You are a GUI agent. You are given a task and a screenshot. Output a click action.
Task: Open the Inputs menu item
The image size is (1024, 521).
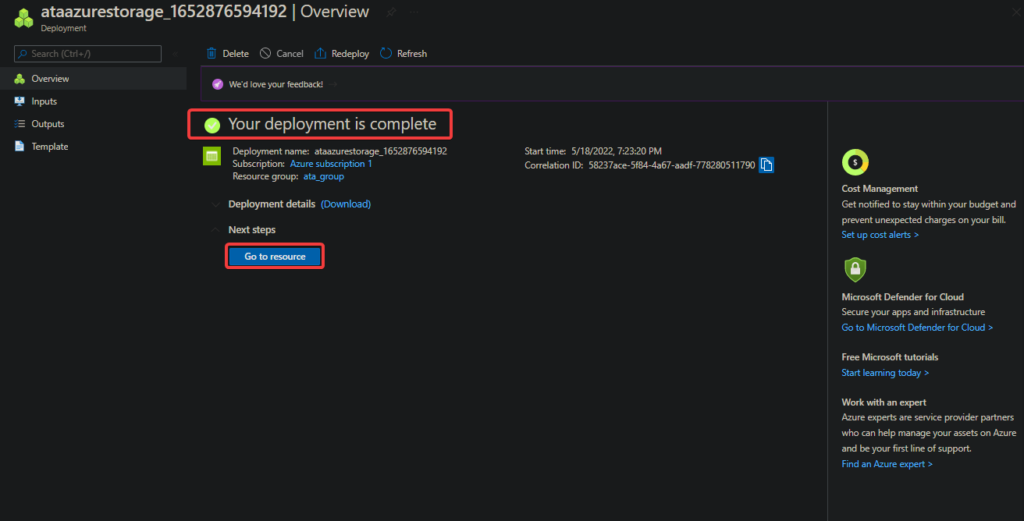pos(44,101)
